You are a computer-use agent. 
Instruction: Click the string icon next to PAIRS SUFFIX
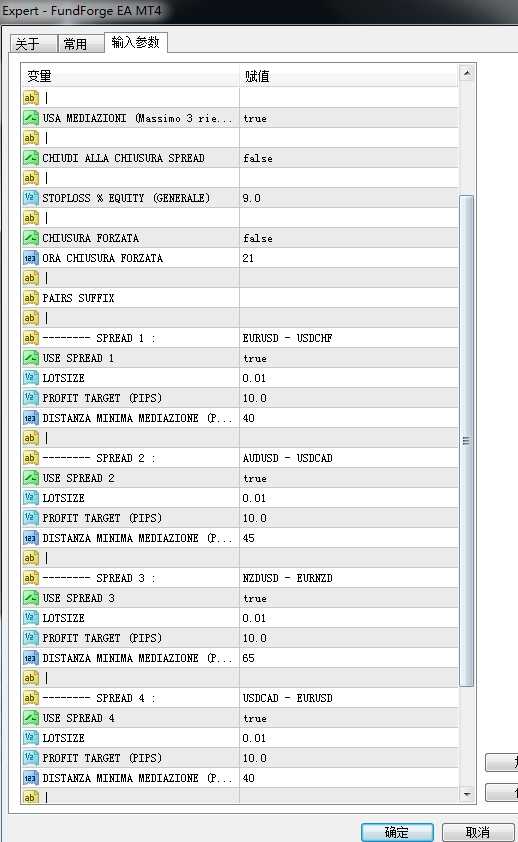[31, 297]
